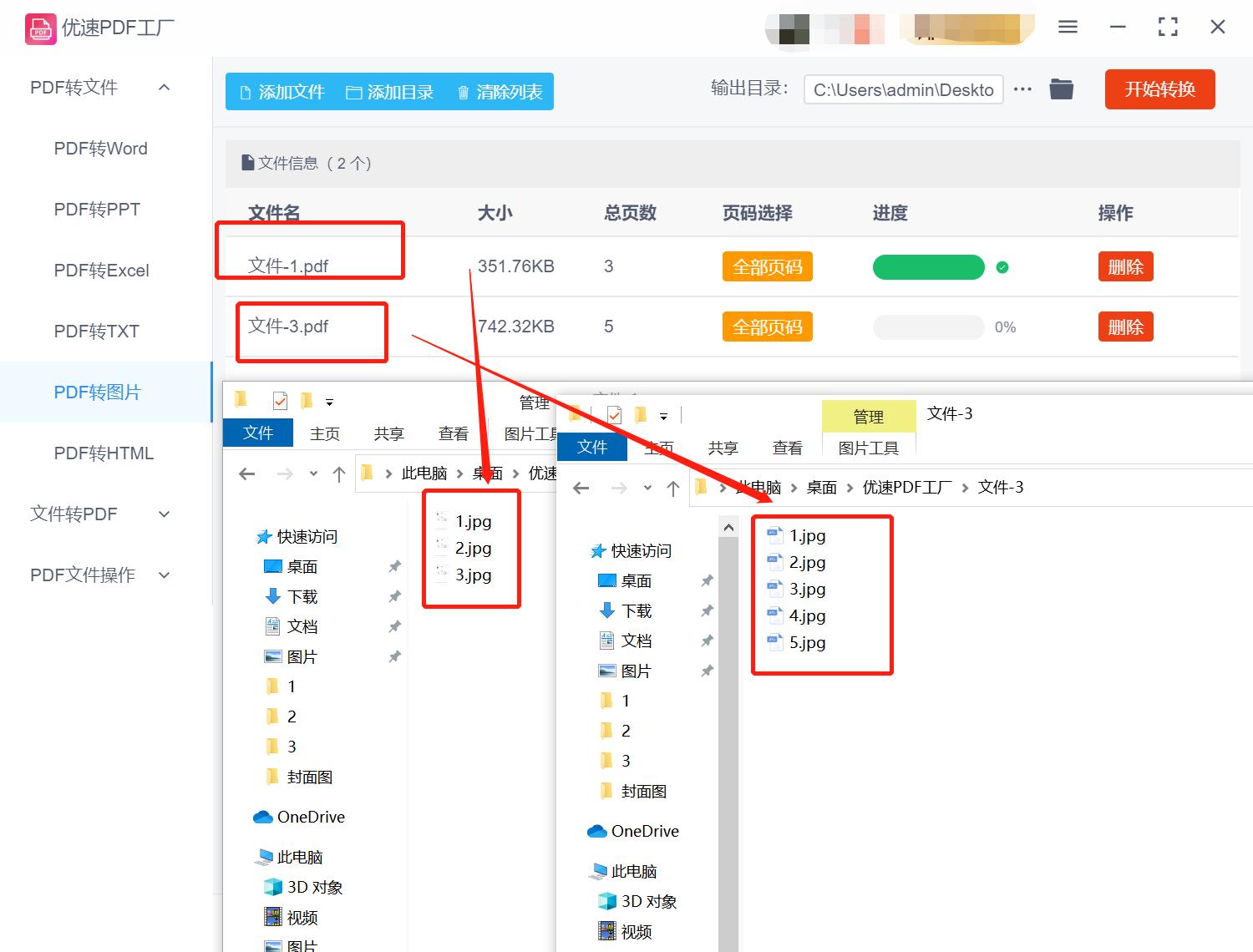Click the back arrow in the 文件-3 explorer window
This screenshot has width=1253, height=952.
coord(581,487)
